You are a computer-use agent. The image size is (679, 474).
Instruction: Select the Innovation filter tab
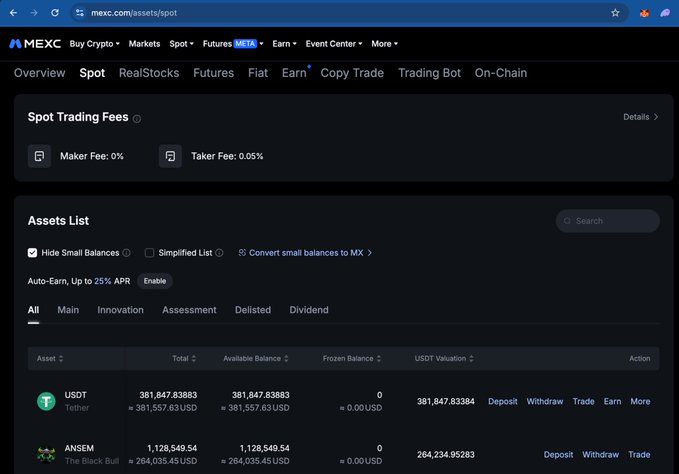pyautogui.click(x=120, y=310)
